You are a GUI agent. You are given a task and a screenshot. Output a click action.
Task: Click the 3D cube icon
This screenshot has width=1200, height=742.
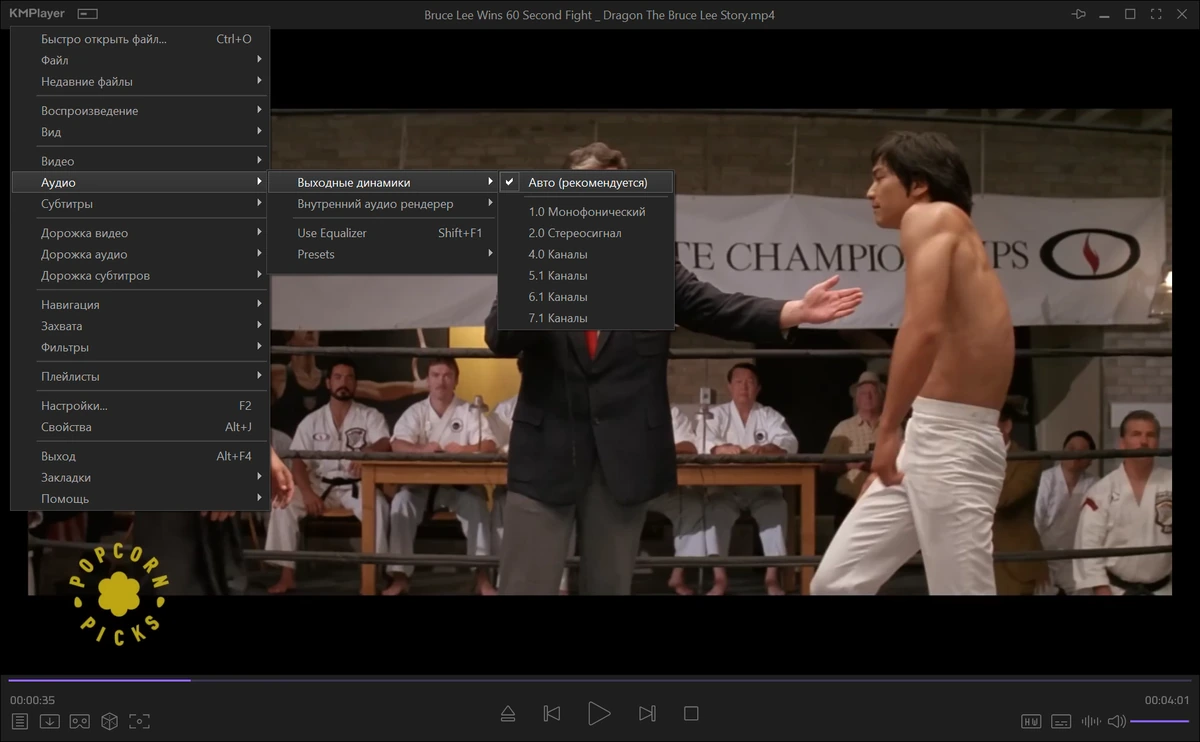[x=109, y=721]
